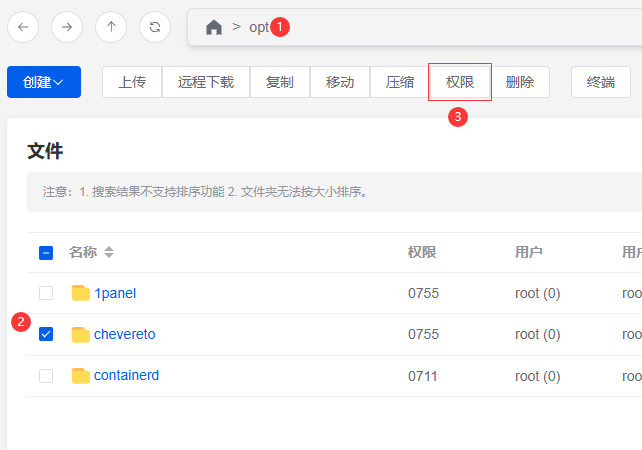The image size is (642, 450).
Task: Open the 创建 dropdown menu
Action: point(44,82)
